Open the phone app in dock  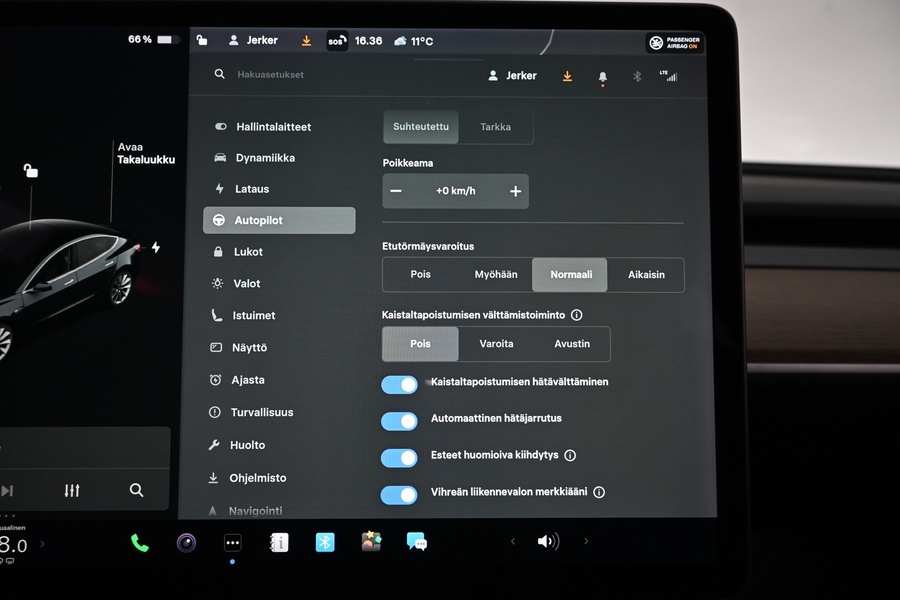click(x=140, y=542)
